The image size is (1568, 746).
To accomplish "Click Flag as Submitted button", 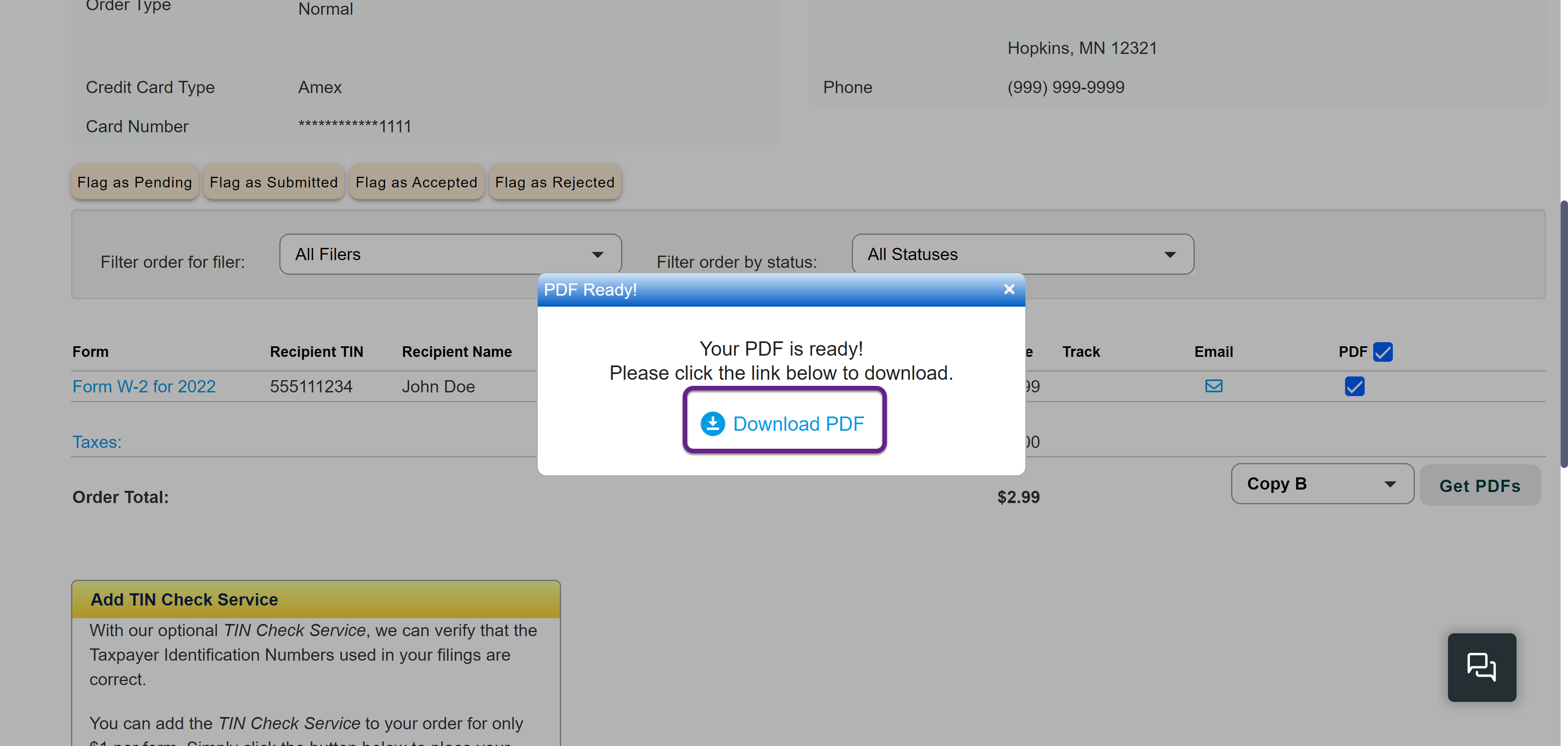I will click(x=273, y=182).
